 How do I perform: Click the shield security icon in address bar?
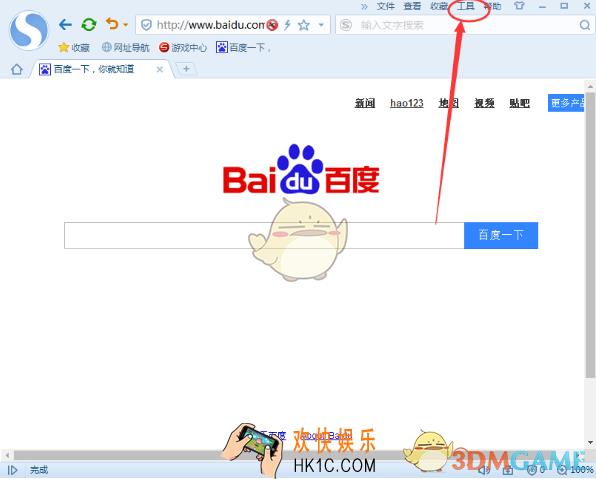(x=146, y=25)
